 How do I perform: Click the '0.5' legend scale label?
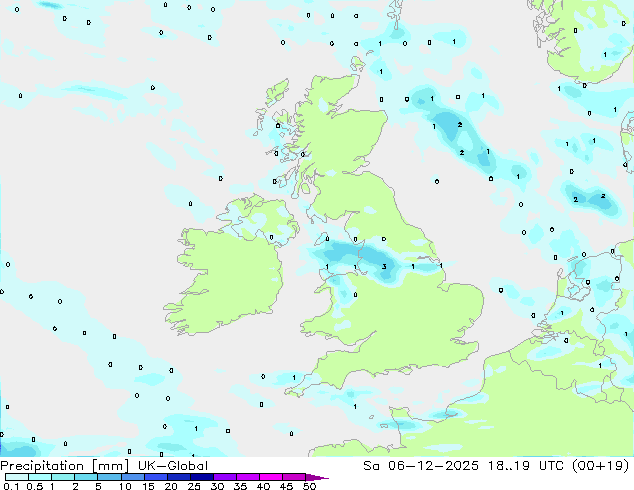(35, 486)
